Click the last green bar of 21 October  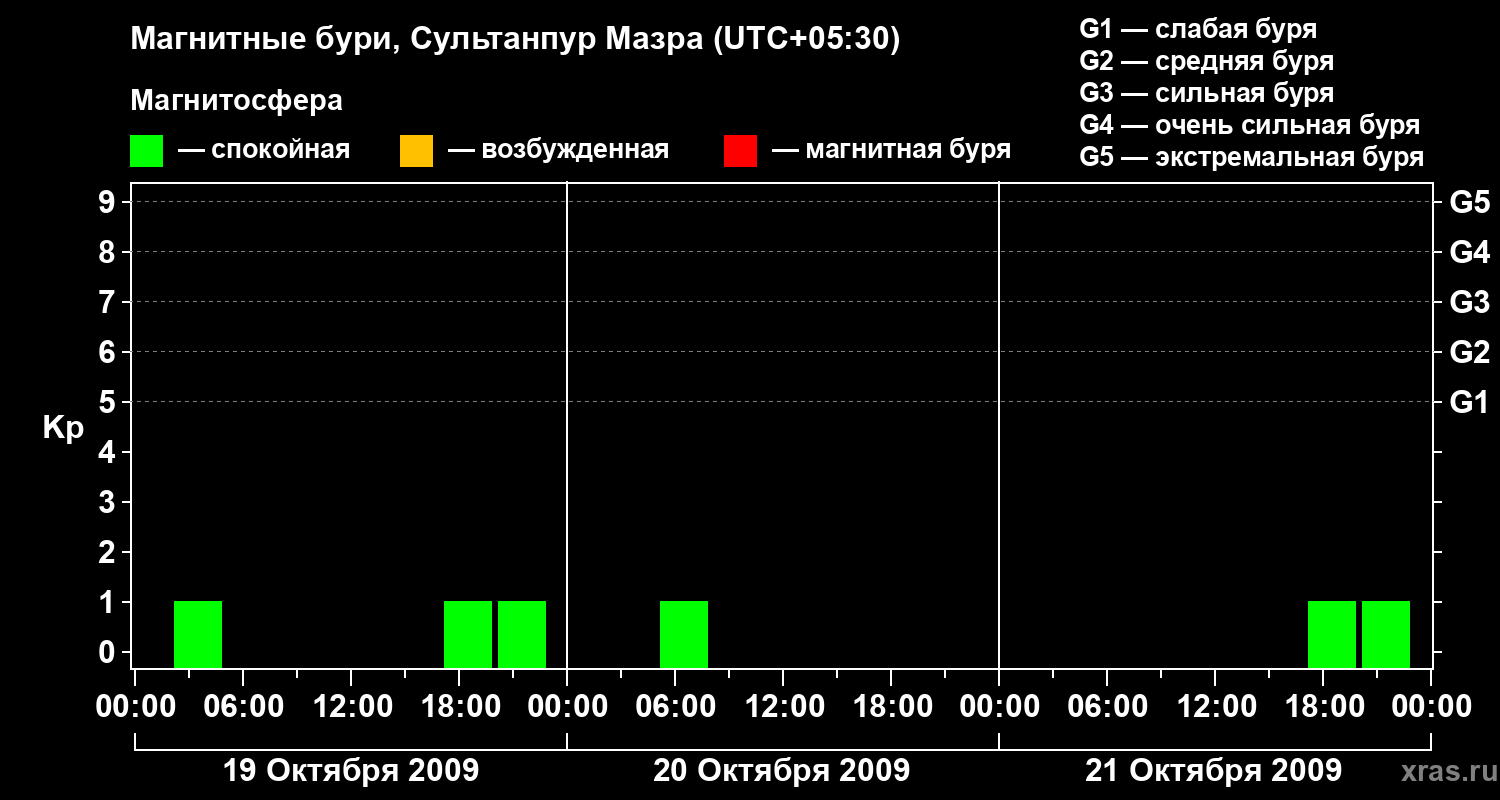point(1386,634)
